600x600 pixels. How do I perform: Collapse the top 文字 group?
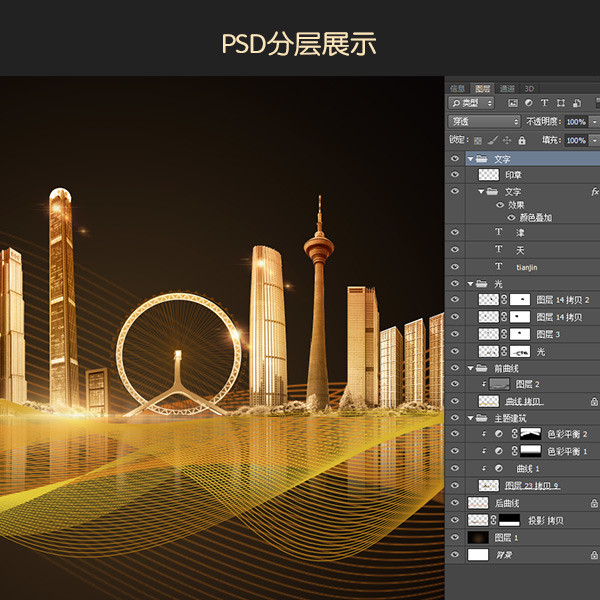(471, 159)
